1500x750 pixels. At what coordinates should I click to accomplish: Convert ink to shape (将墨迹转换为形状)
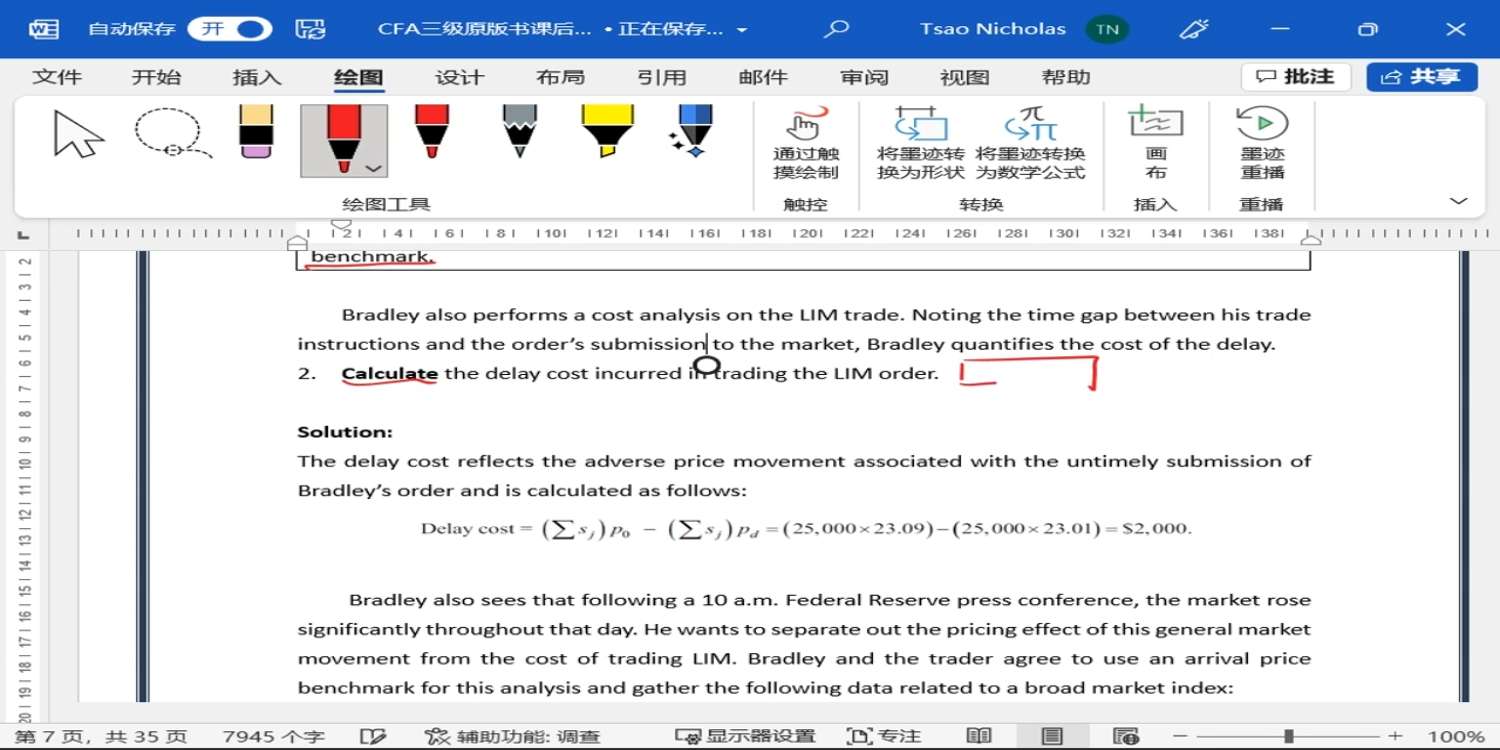[921, 144]
